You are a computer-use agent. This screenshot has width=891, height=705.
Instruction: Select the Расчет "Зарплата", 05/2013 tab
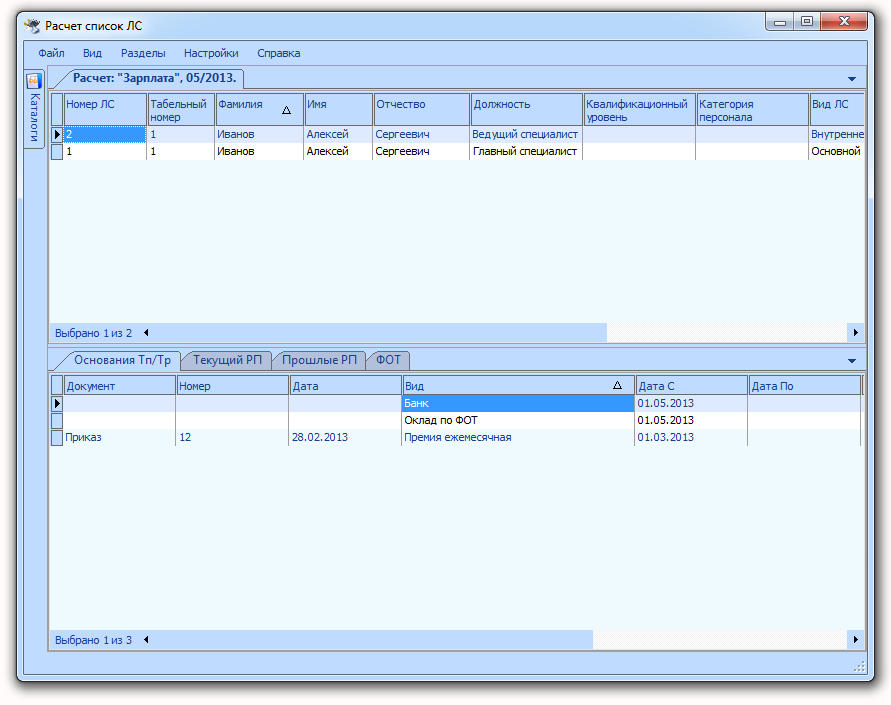tap(154, 78)
